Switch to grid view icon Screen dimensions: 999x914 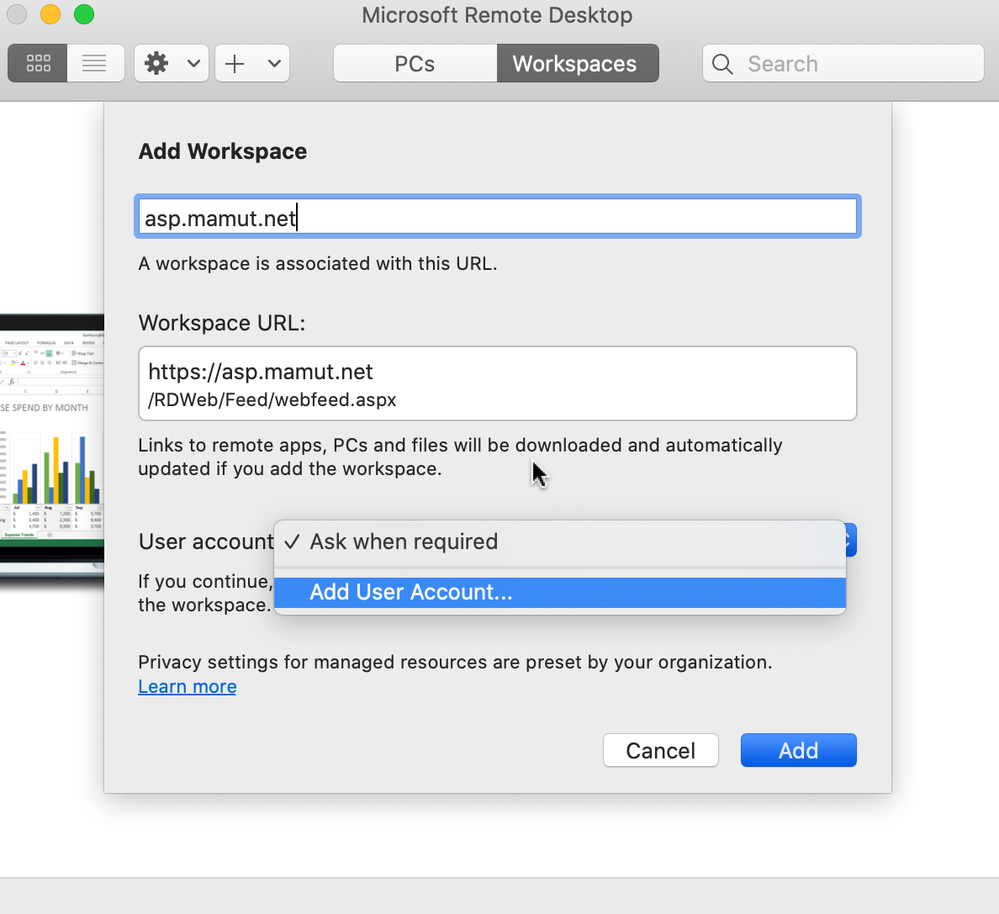38,63
